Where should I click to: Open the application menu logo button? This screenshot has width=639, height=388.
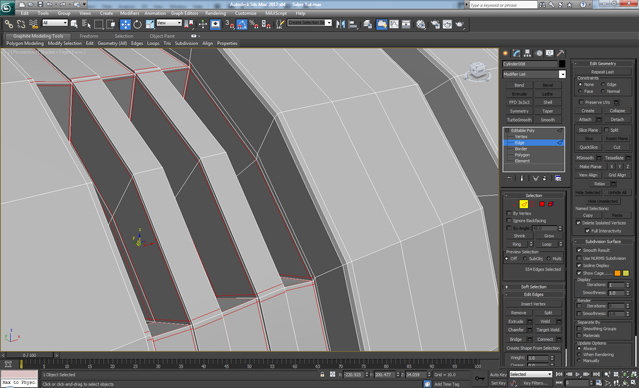click(7, 7)
